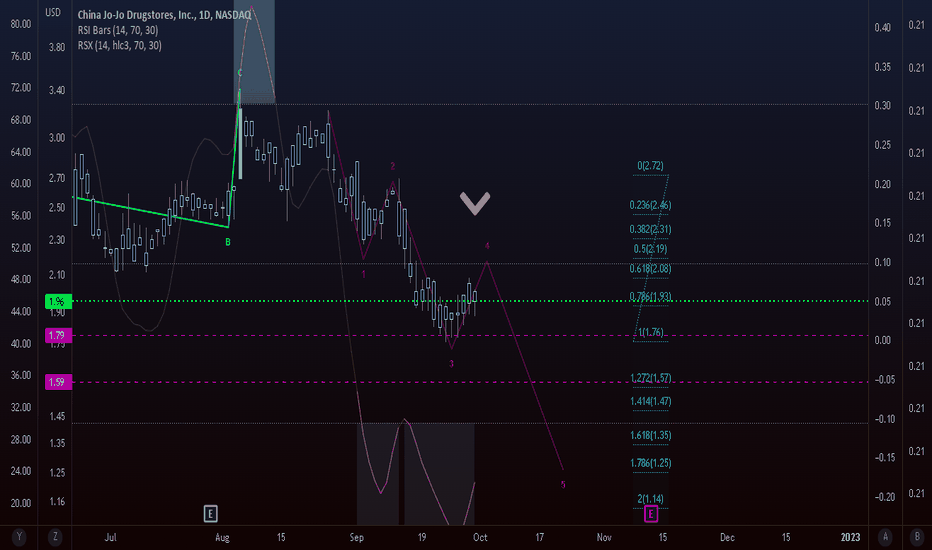932x550 pixels.
Task: Select Fibonacci level 1.786(1.25)
Action: 650,463
